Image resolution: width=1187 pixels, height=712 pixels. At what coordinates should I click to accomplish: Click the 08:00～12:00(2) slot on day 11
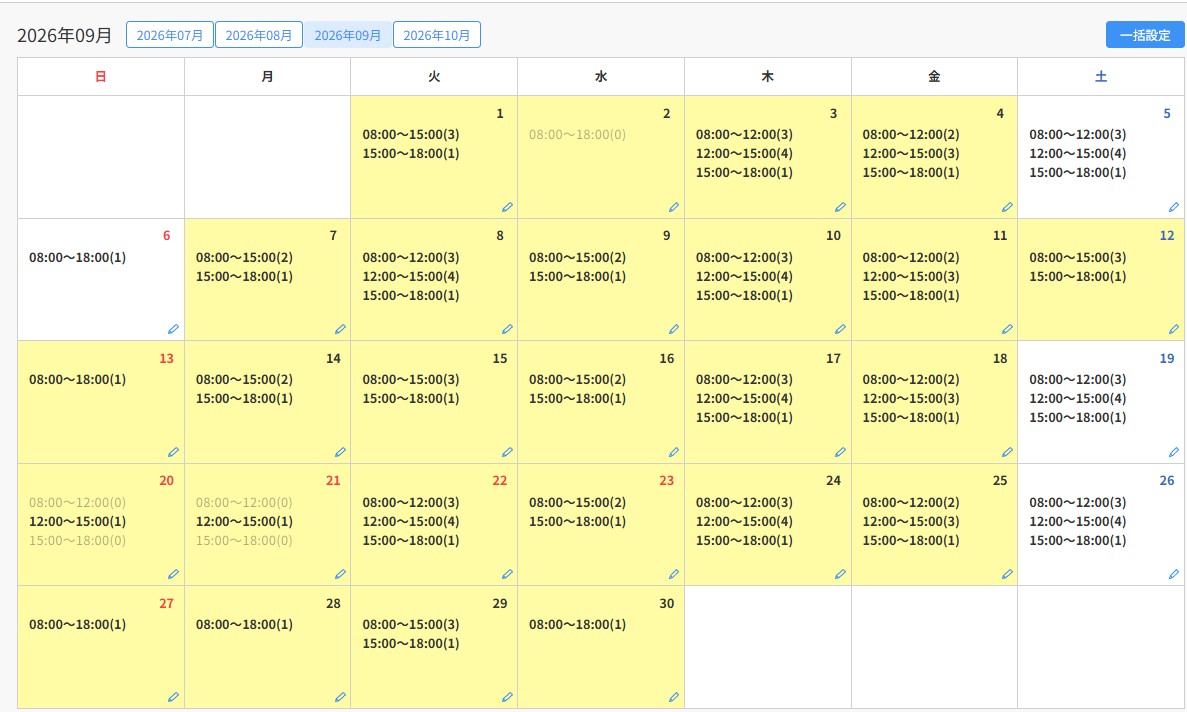(x=911, y=257)
